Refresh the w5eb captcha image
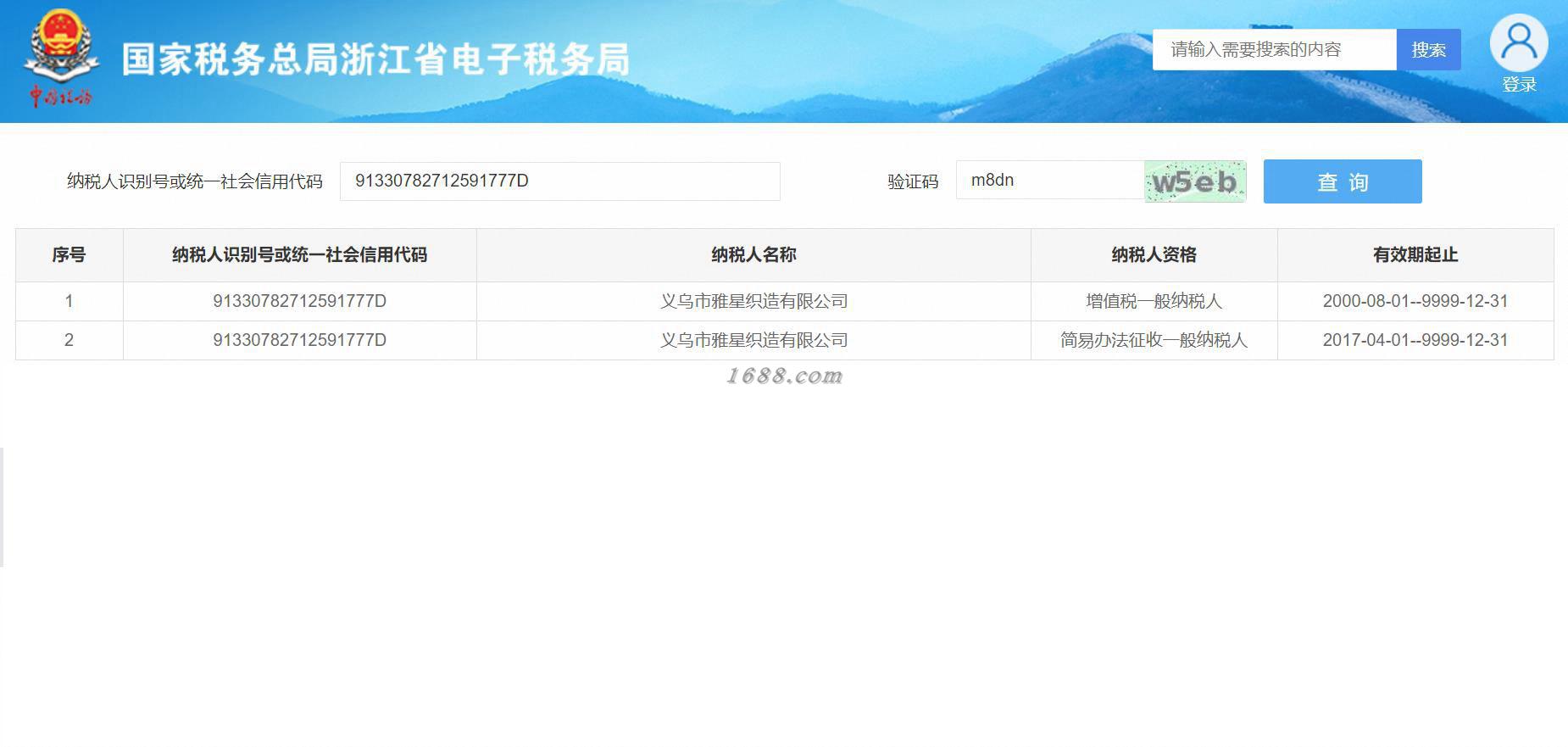Image resolution: width=1568 pixels, height=747 pixels. point(1195,181)
